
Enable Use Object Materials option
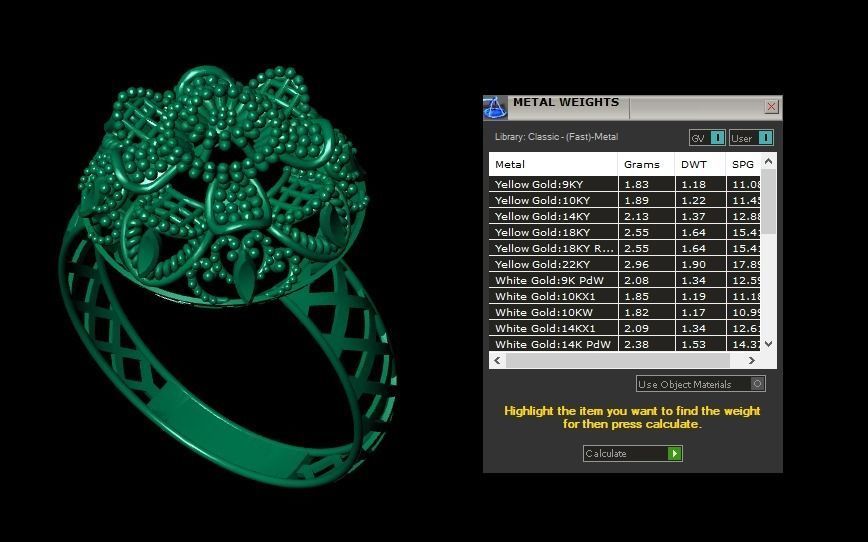[700, 384]
